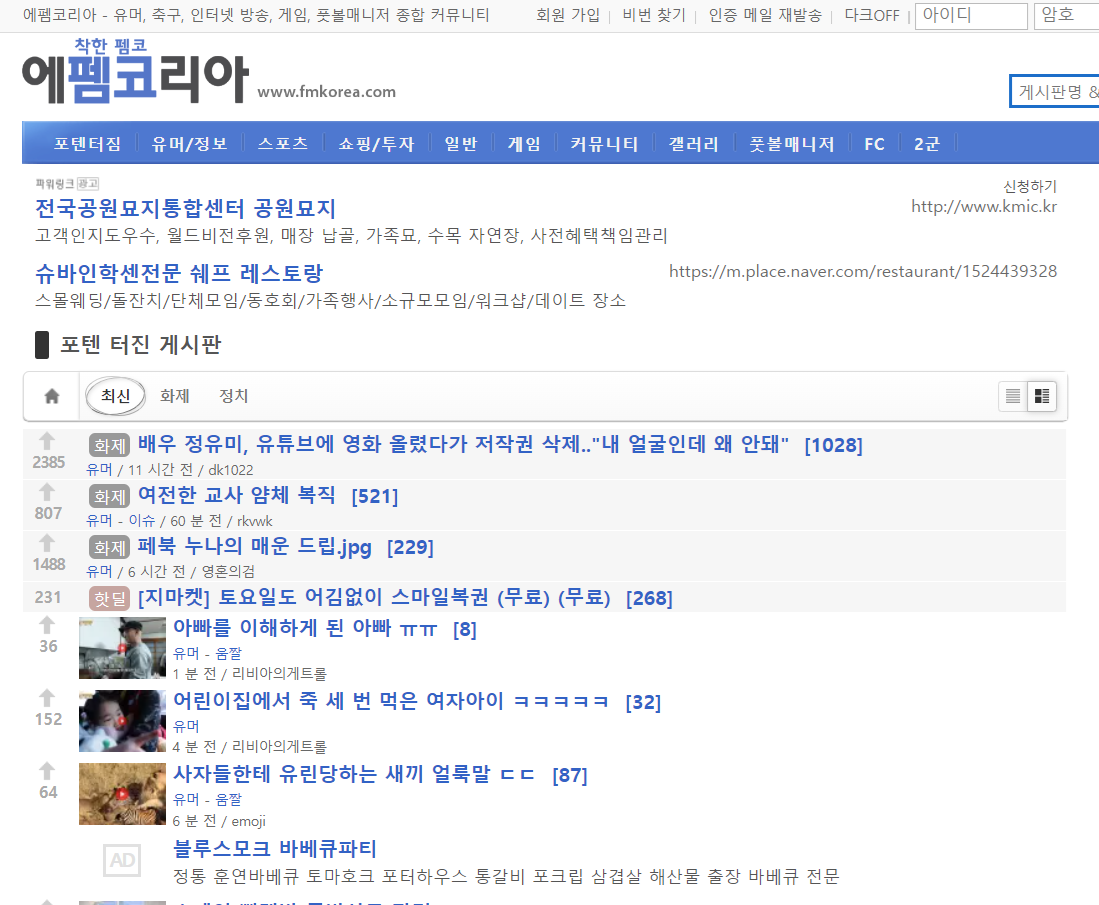Click upvote arrow next to 아빠를 이해하게 된 아빠

click(x=47, y=625)
